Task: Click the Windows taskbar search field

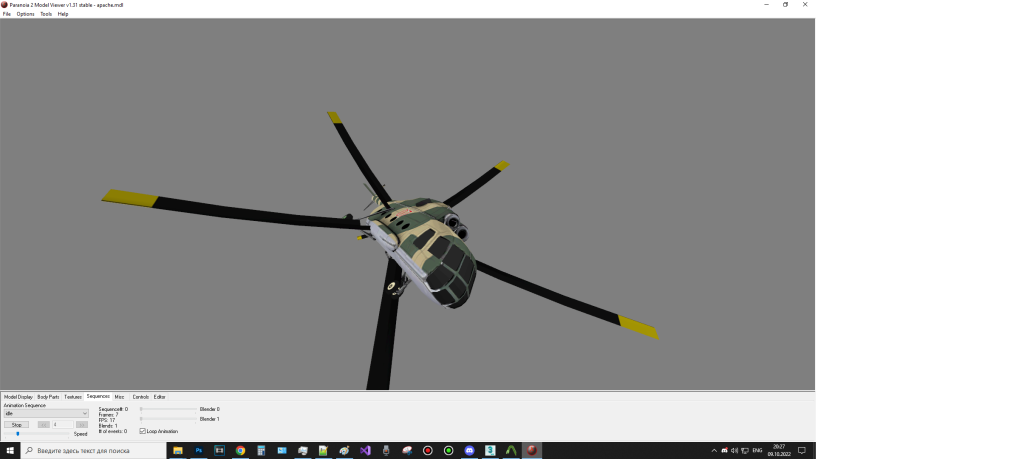Action: (x=95, y=451)
